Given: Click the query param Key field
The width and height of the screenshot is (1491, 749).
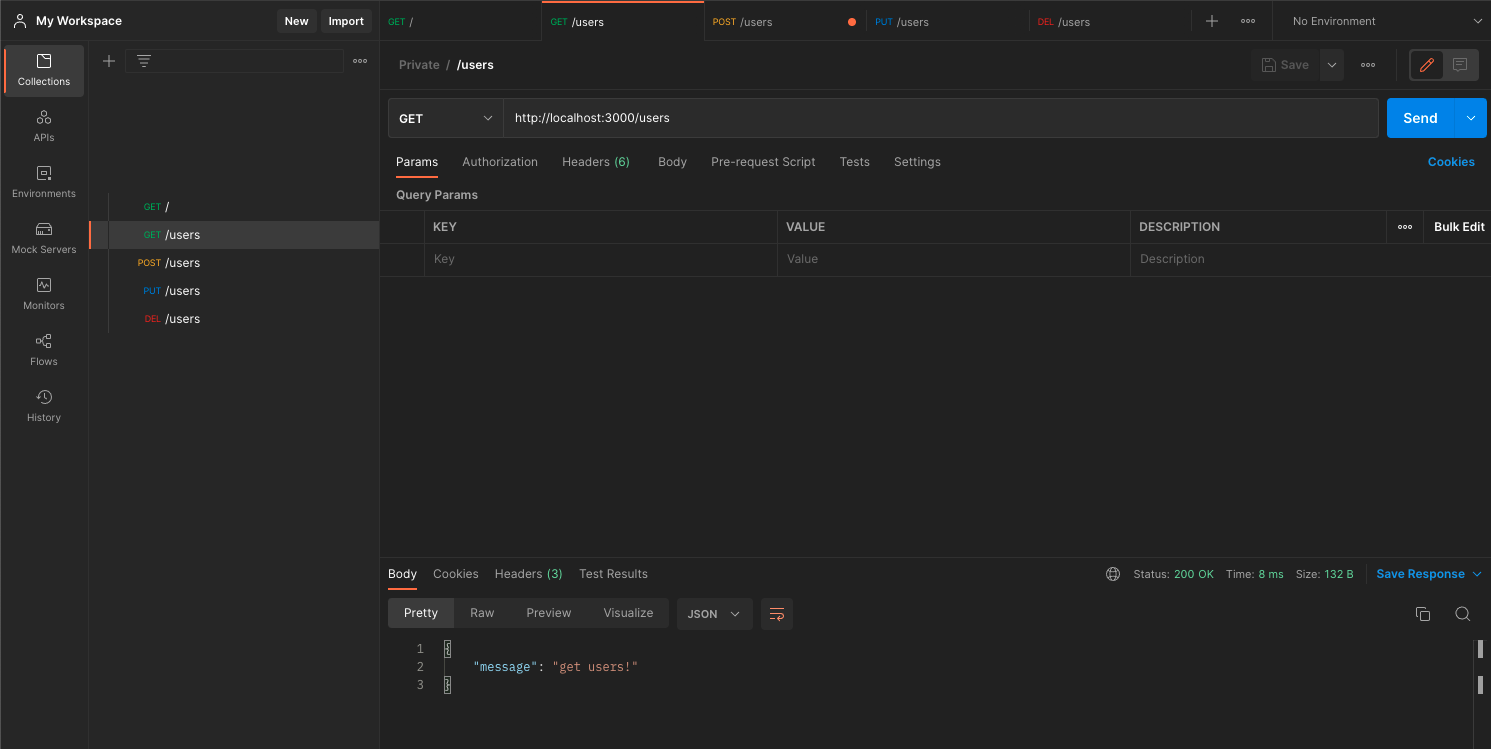Looking at the screenshot, I should (x=601, y=259).
